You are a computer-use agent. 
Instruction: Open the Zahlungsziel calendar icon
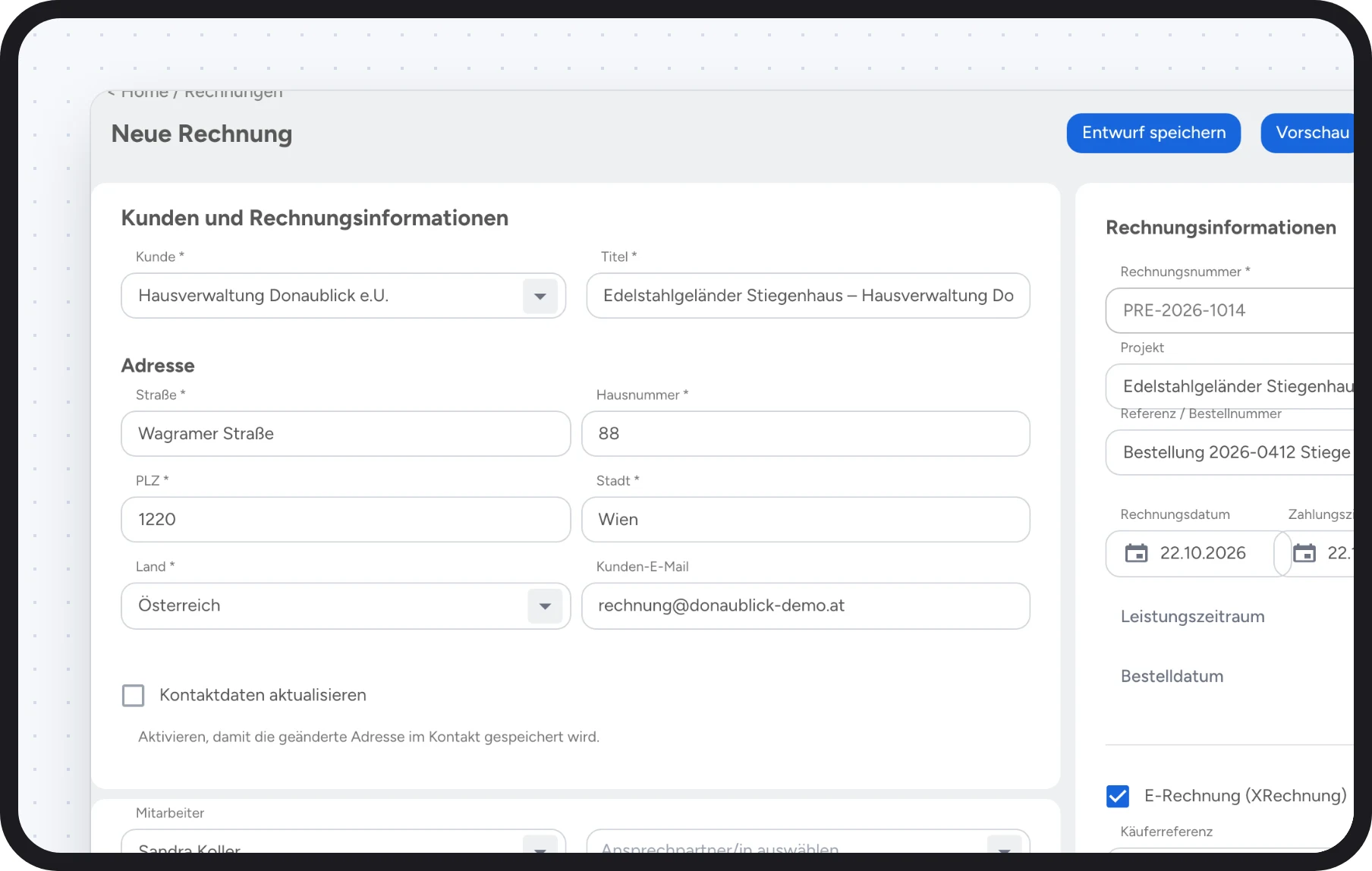click(1304, 553)
